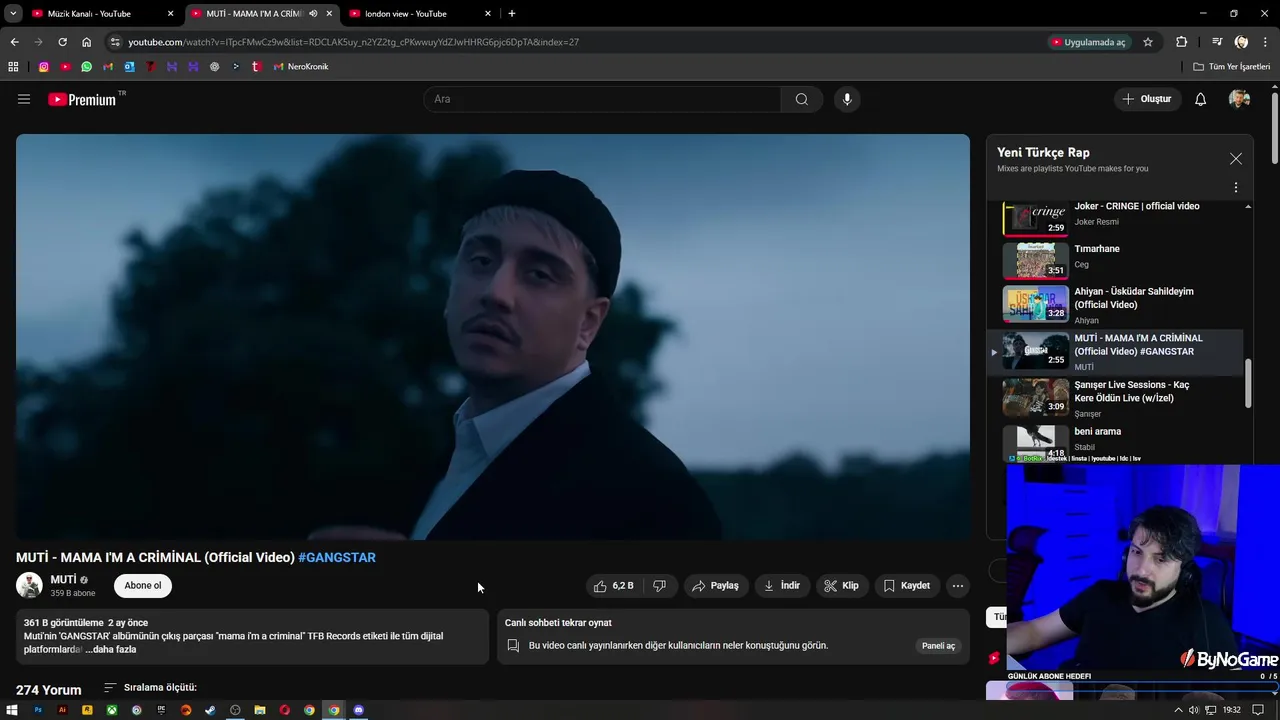This screenshot has width=1280, height=720.
Task: Open Discord from the taskbar
Action: click(x=359, y=710)
